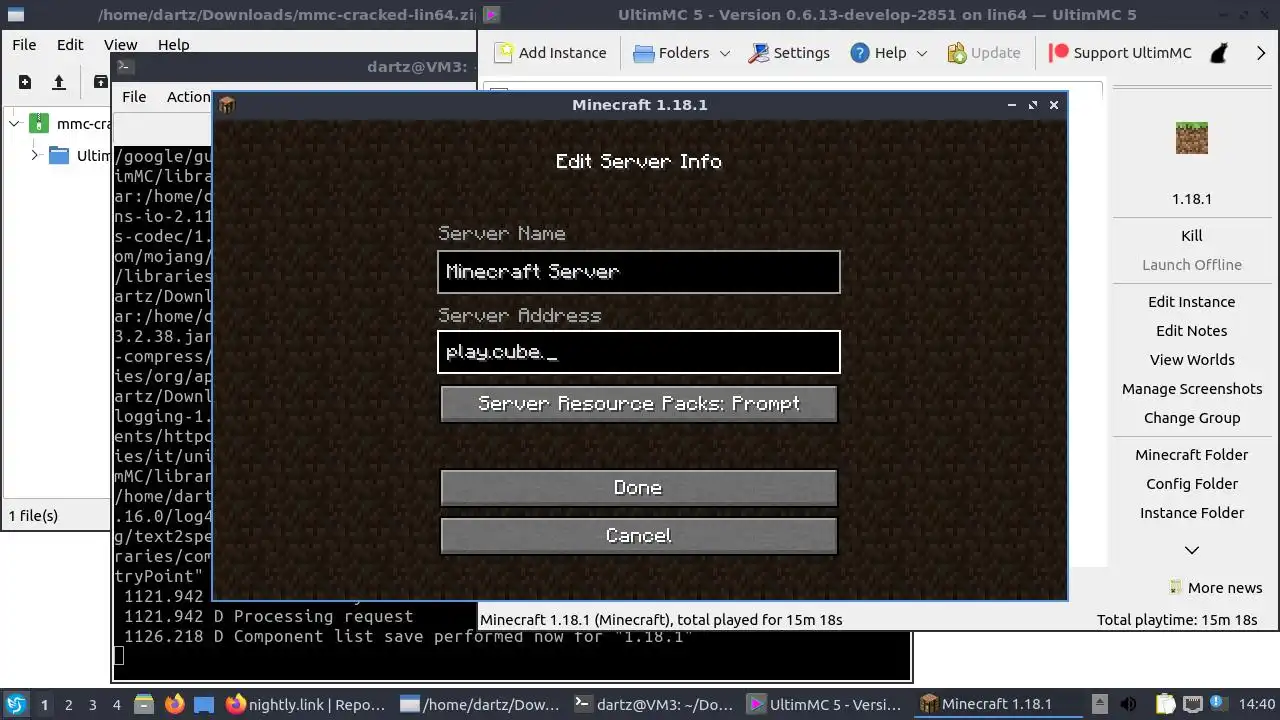The width and height of the screenshot is (1280, 720).
Task: Open the Help dropdown in UltimMC
Action: coord(889,53)
